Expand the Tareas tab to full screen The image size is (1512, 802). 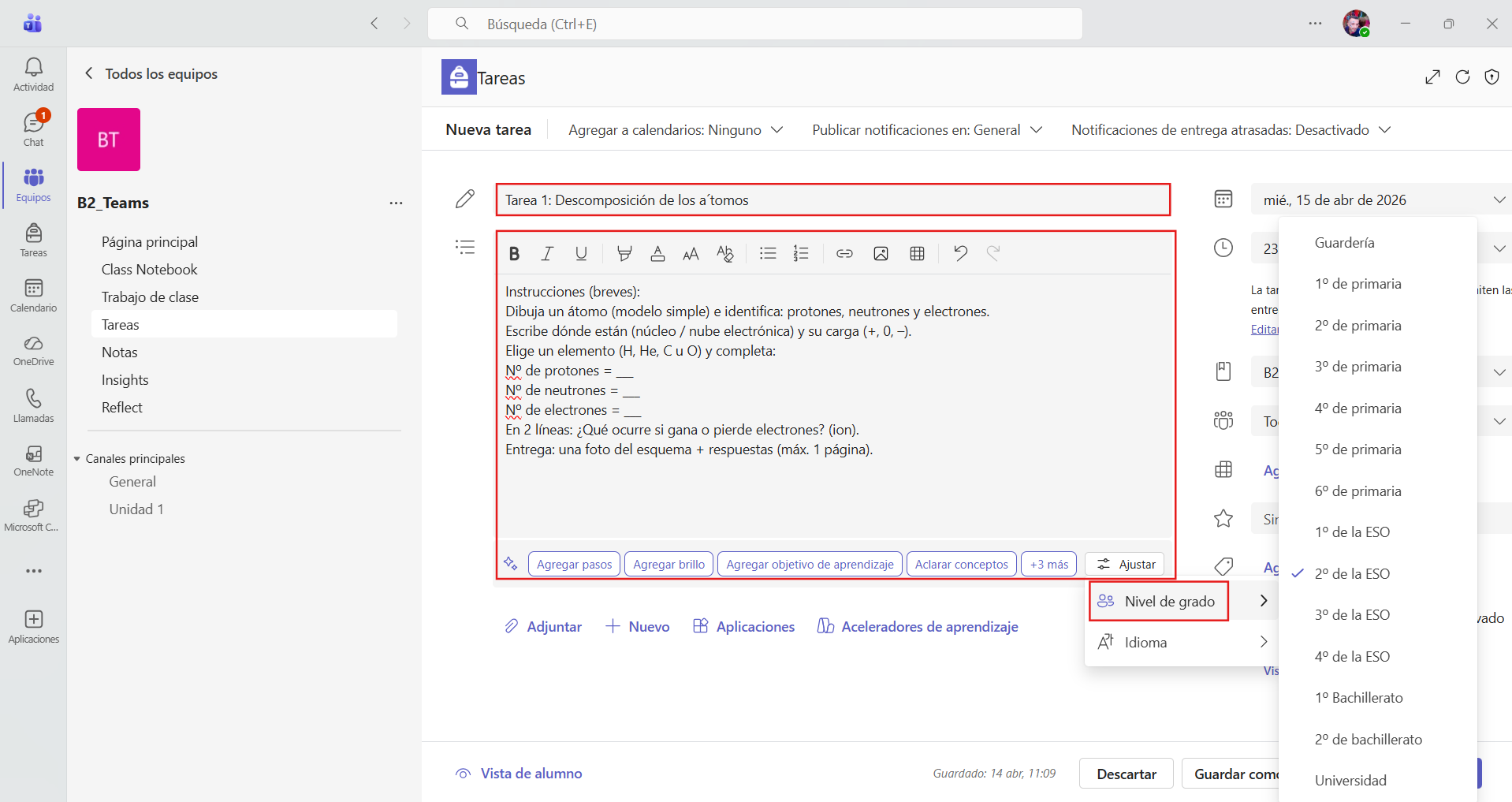coord(1433,76)
